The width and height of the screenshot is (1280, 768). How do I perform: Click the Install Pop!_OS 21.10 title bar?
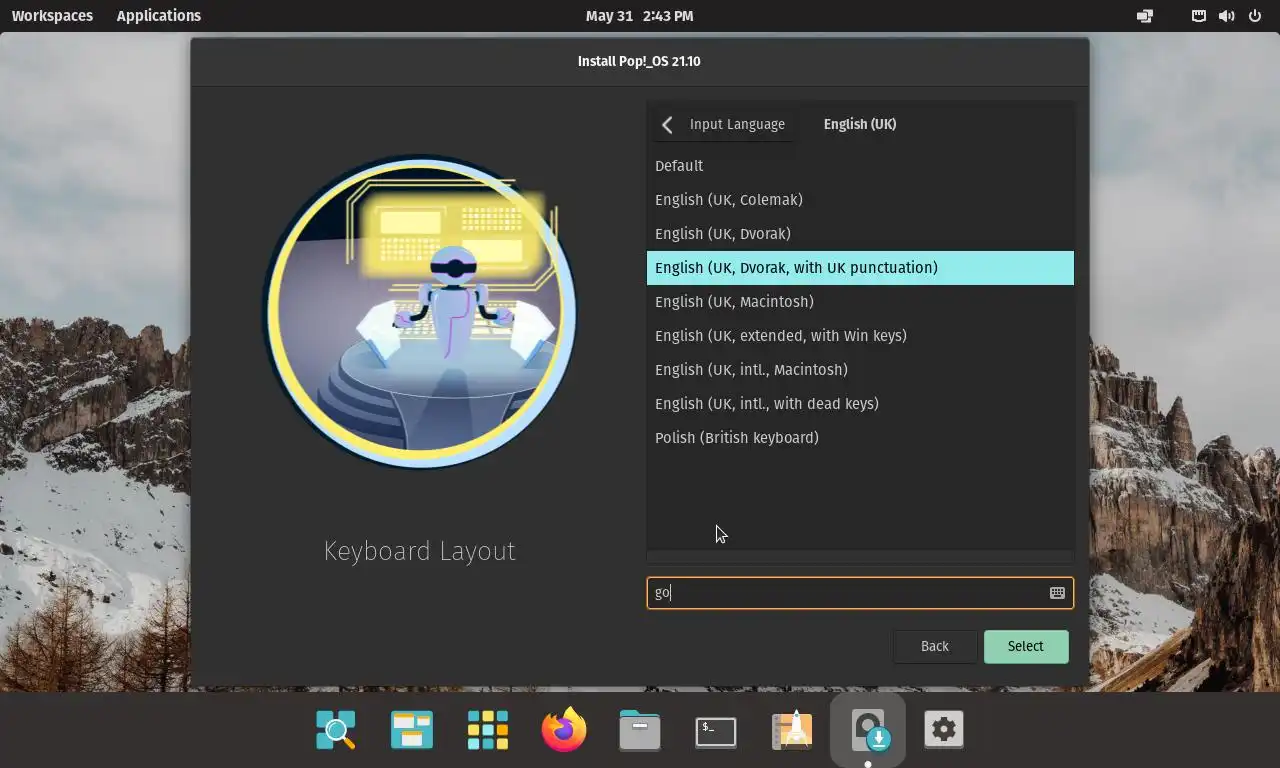click(x=639, y=62)
